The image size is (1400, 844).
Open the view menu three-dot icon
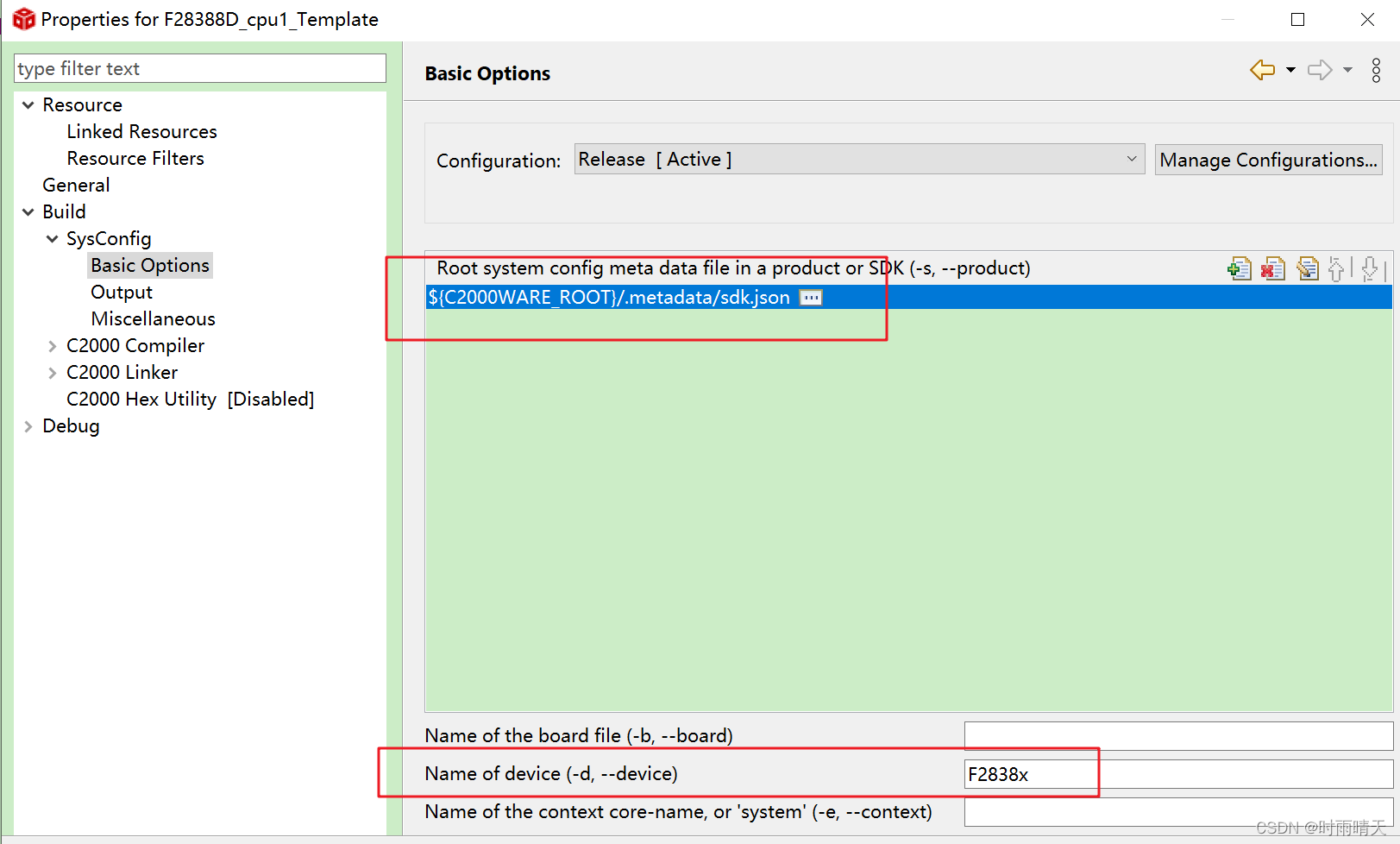pos(1376,70)
